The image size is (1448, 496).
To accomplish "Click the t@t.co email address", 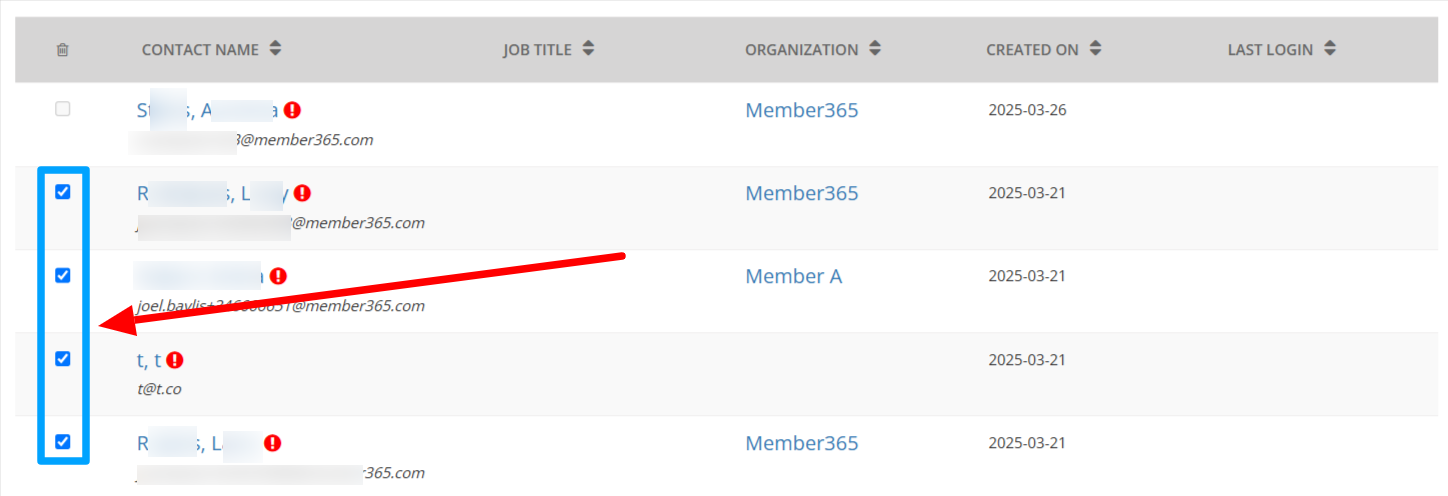I will click(x=160, y=389).
